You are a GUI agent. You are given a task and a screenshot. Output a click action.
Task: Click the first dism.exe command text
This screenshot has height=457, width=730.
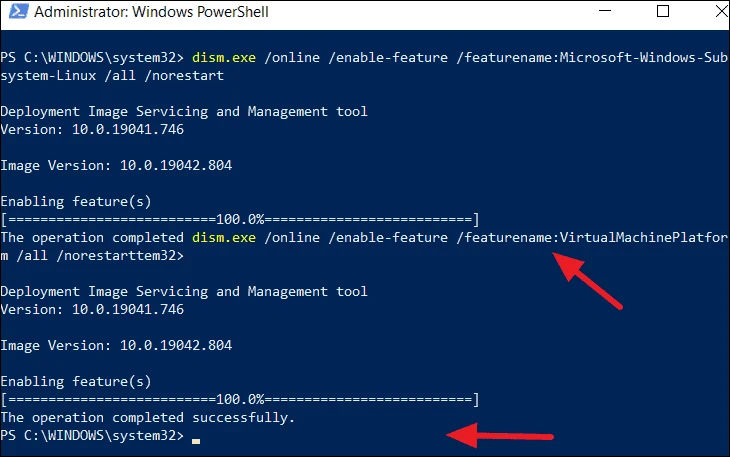click(x=224, y=58)
